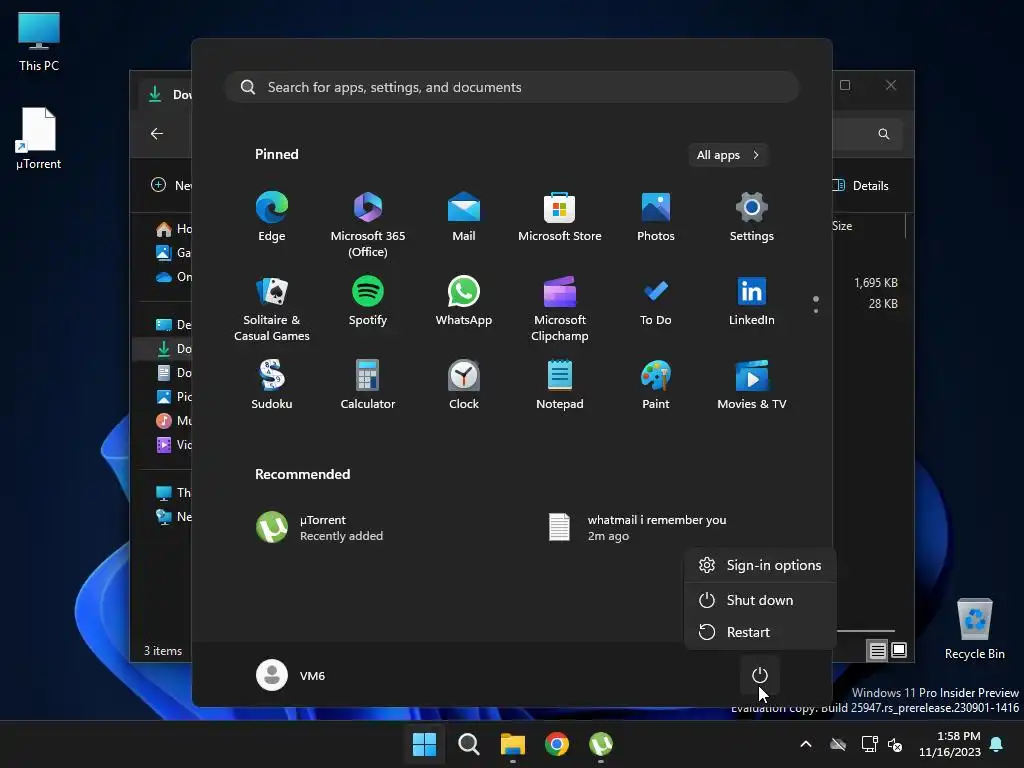Click the File Explorer search icon
1024x768 pixels.
click(884, 133)
